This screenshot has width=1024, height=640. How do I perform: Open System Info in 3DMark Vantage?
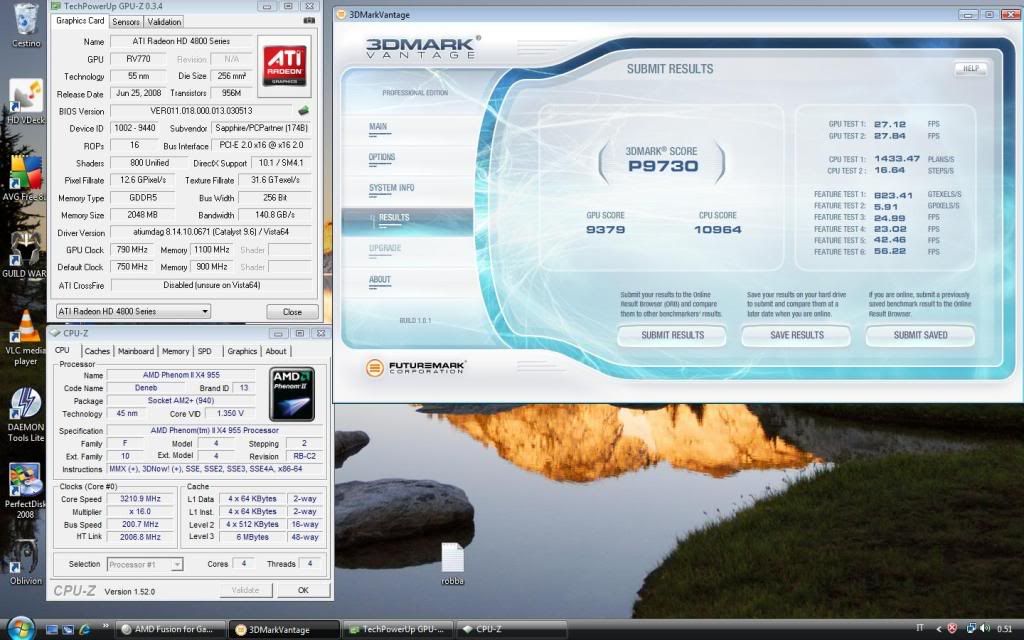(392, 188)
